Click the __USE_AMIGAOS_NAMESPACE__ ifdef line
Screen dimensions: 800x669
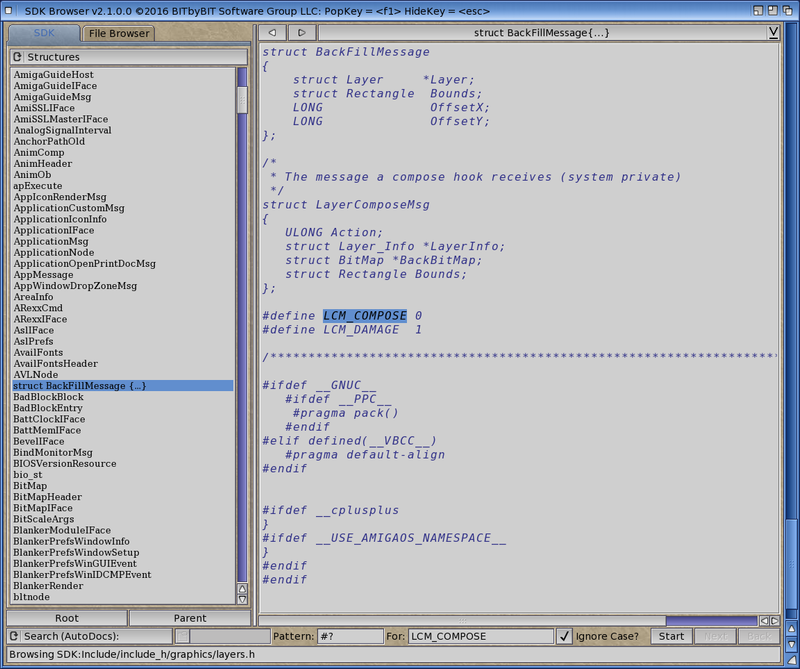point(384,538)
